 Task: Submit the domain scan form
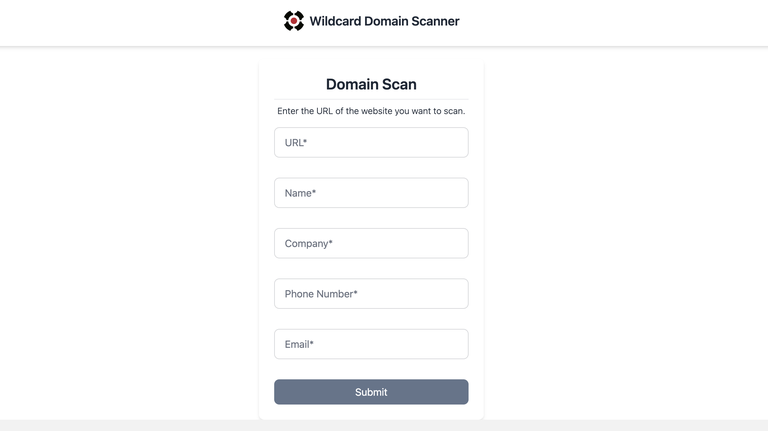371,392
